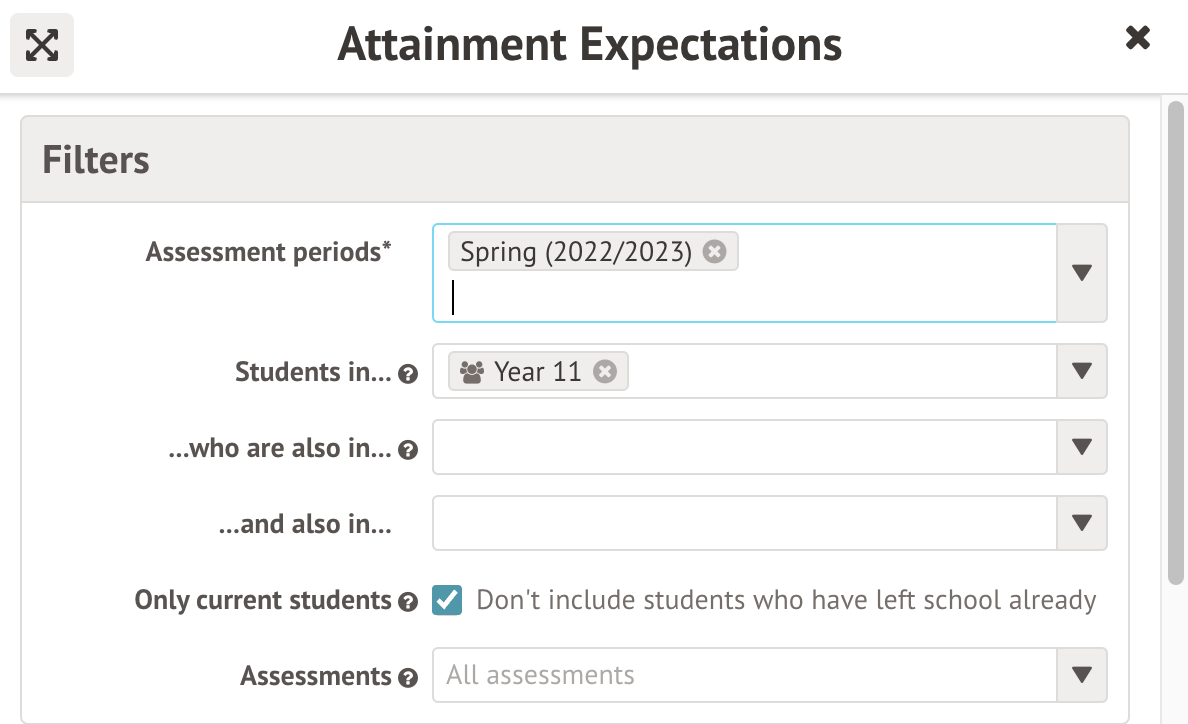The width and height of the screenshot is (1188, 724).
Task: Click the All assessments input field
Action: tap(744, 675)
